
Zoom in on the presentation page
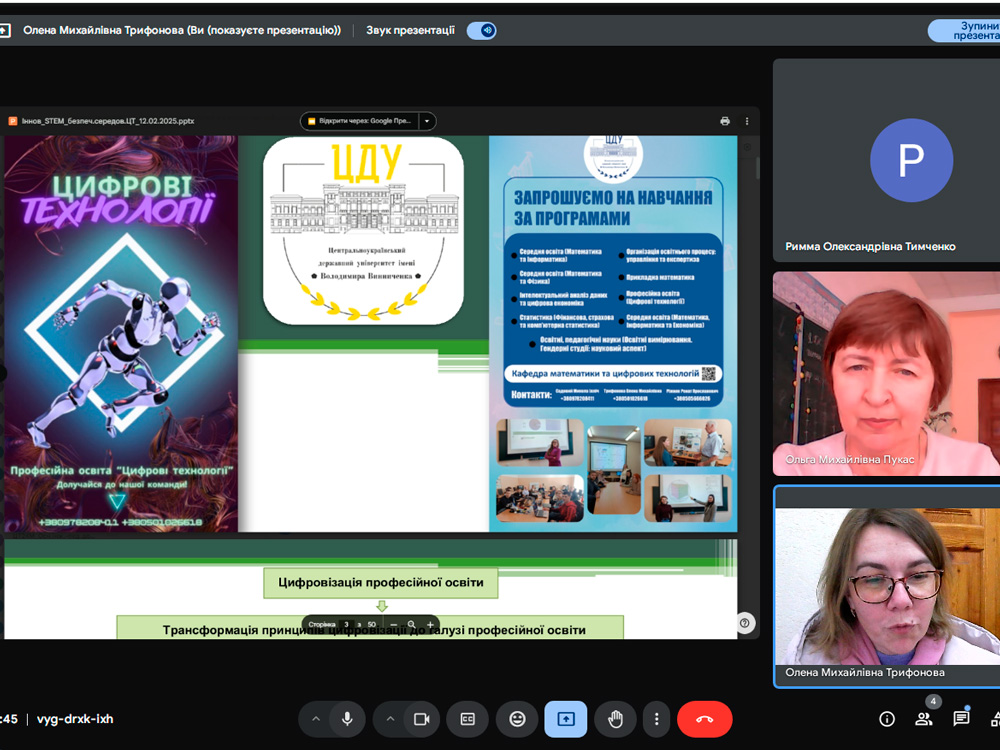pyautogui.click(x=430, y=625)
